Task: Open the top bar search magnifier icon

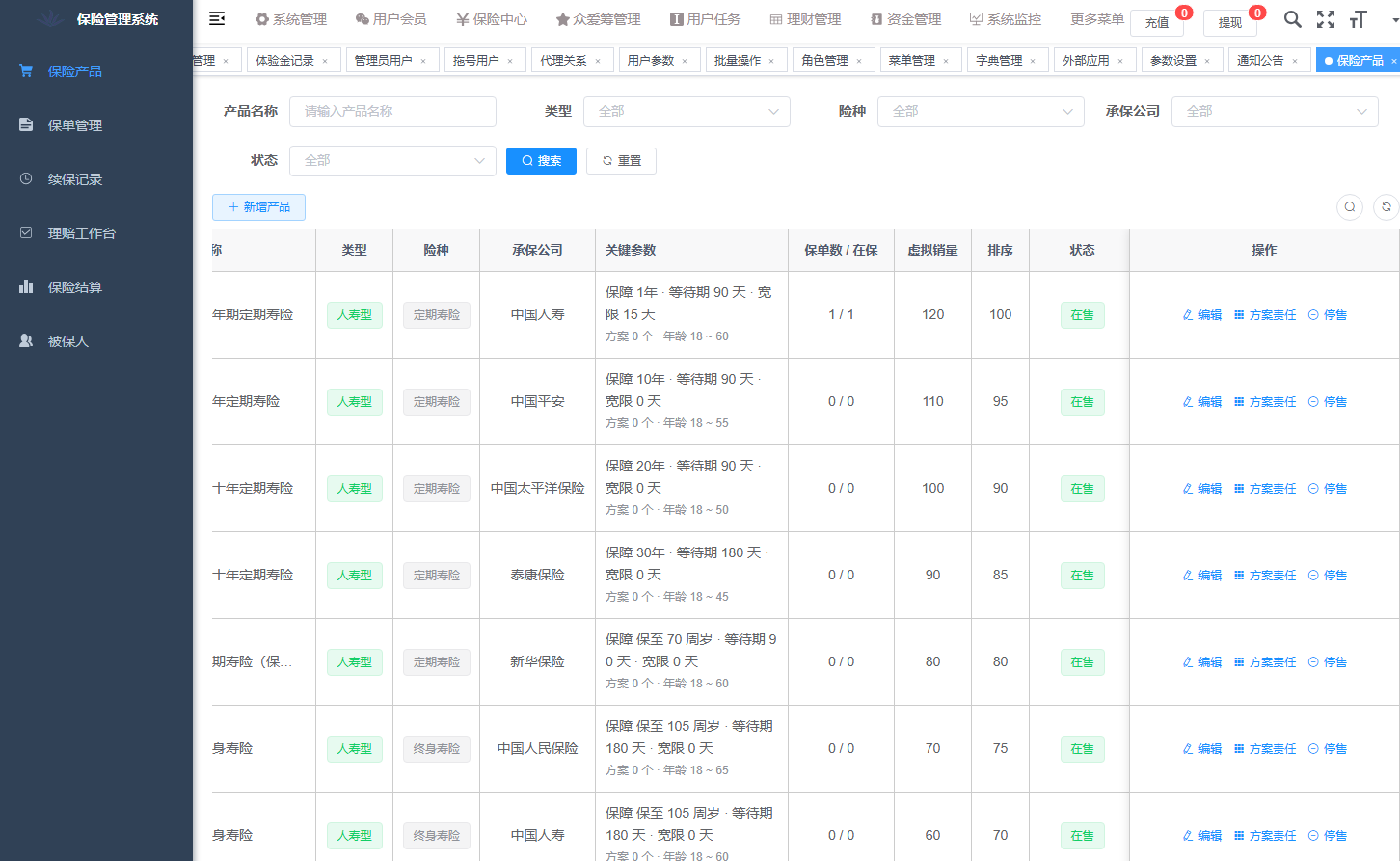Action: [x=1293, y=19]
